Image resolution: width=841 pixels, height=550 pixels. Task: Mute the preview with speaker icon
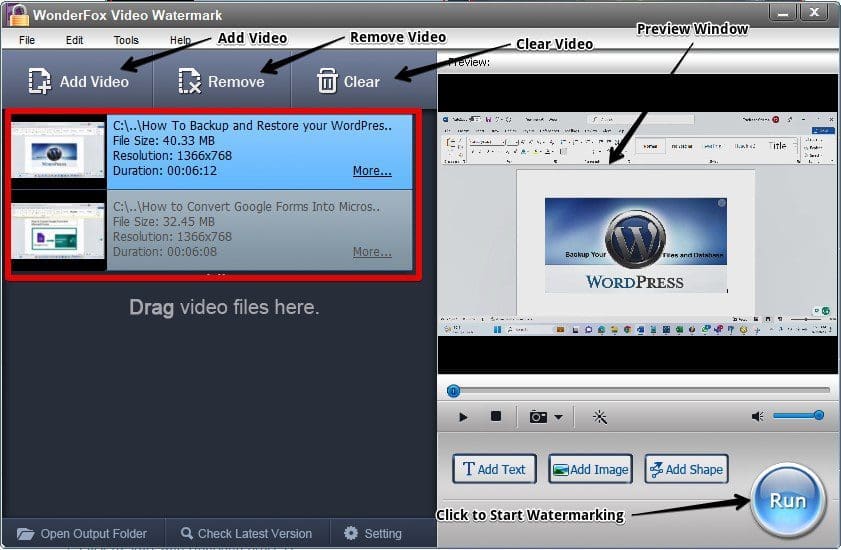757,416
